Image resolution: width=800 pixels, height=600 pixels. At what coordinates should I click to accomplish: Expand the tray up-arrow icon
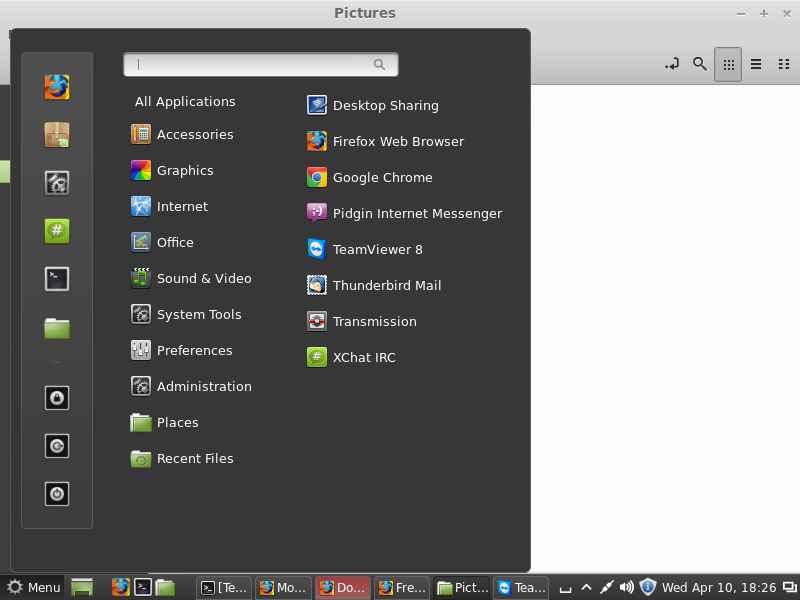pyautogui.click(x=586, y=588)
